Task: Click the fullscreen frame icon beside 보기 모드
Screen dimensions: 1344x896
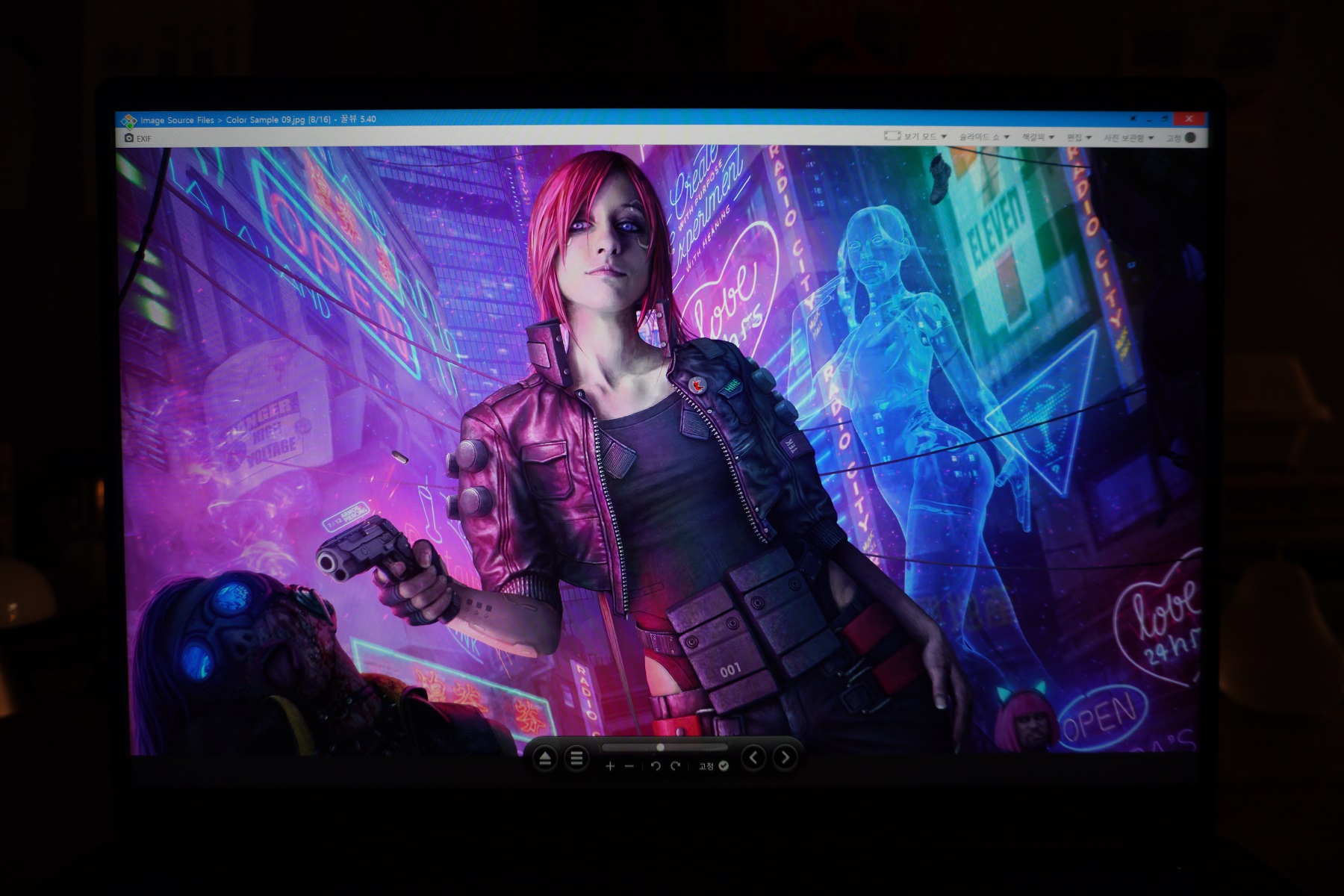Action: pos(892,136)
